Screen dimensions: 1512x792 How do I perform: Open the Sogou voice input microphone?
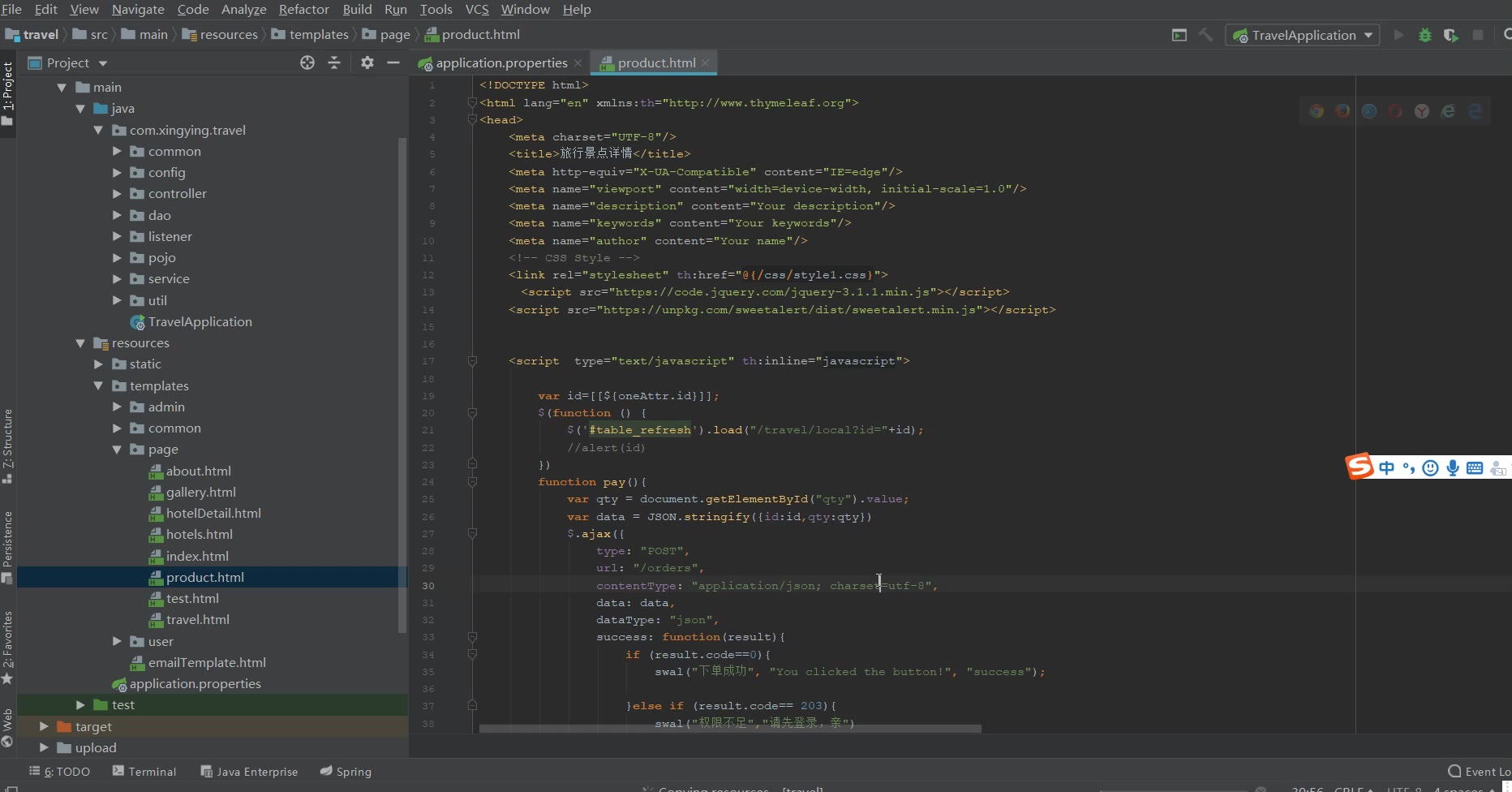pos(1453,467)
